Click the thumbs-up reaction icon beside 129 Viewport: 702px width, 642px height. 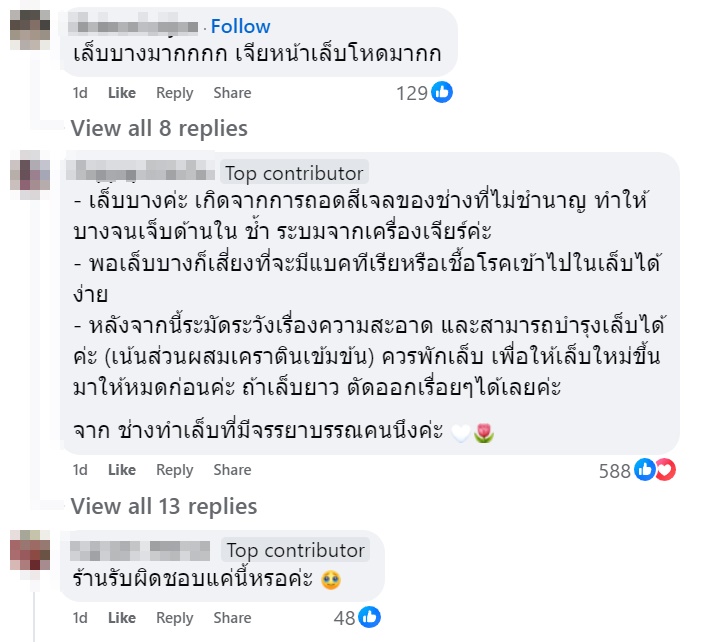coord(442,93)
